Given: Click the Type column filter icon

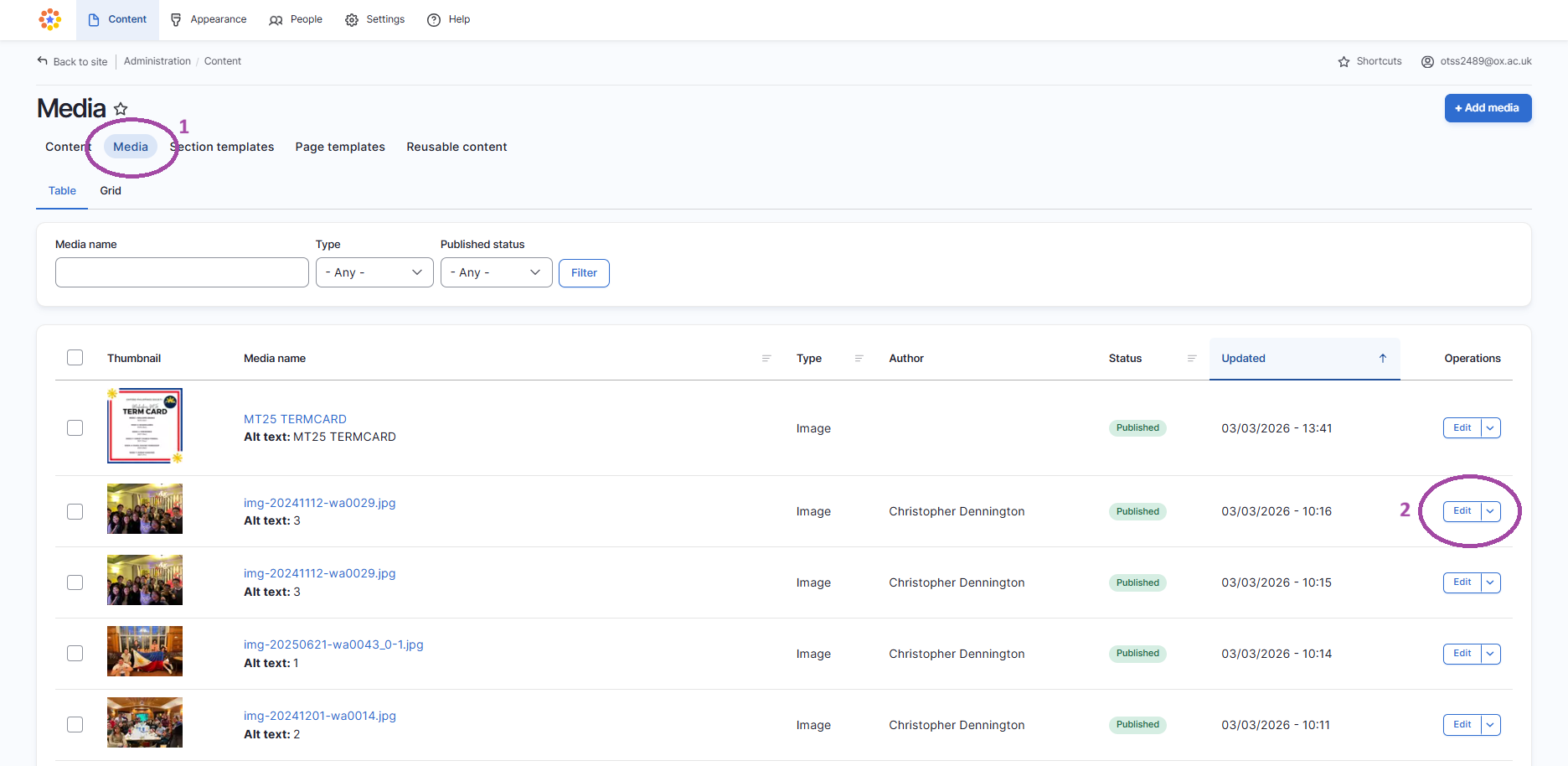Looking at the screenshot, I should click(859, 359).
